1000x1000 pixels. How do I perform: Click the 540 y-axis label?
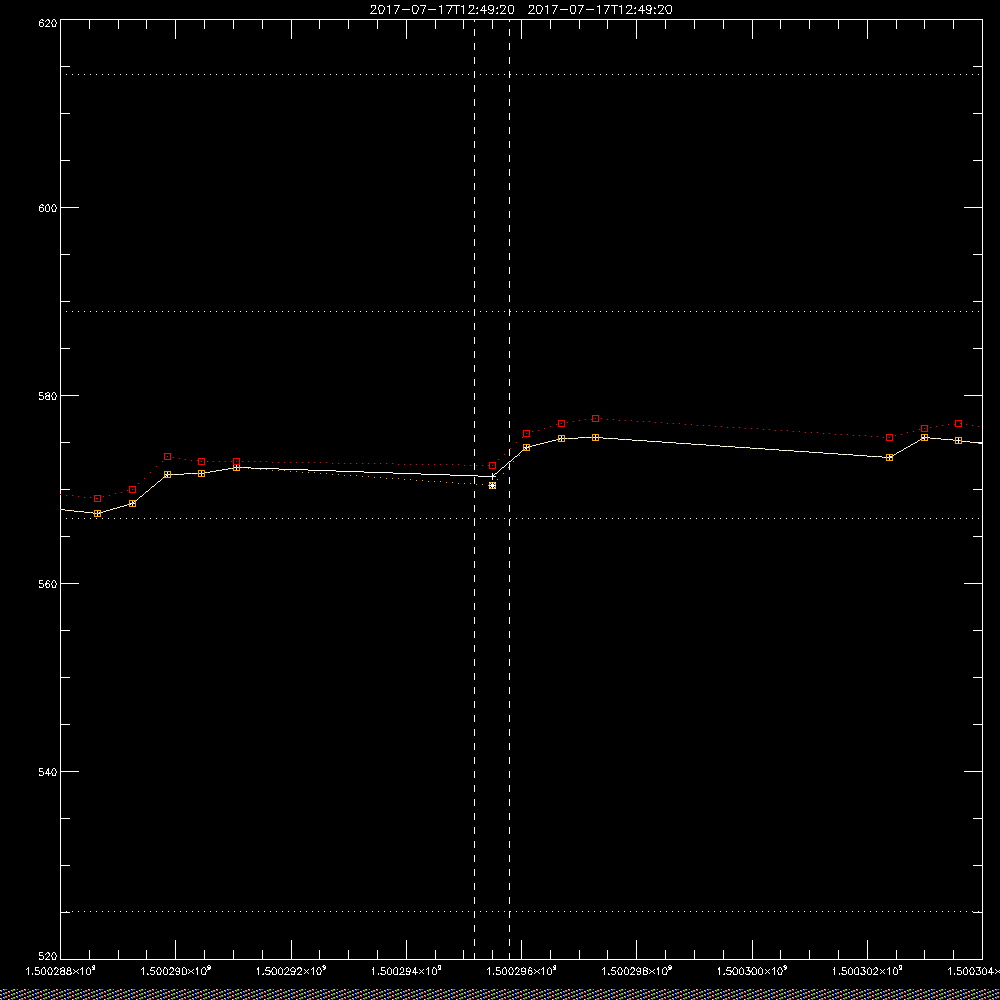point(48,772)
